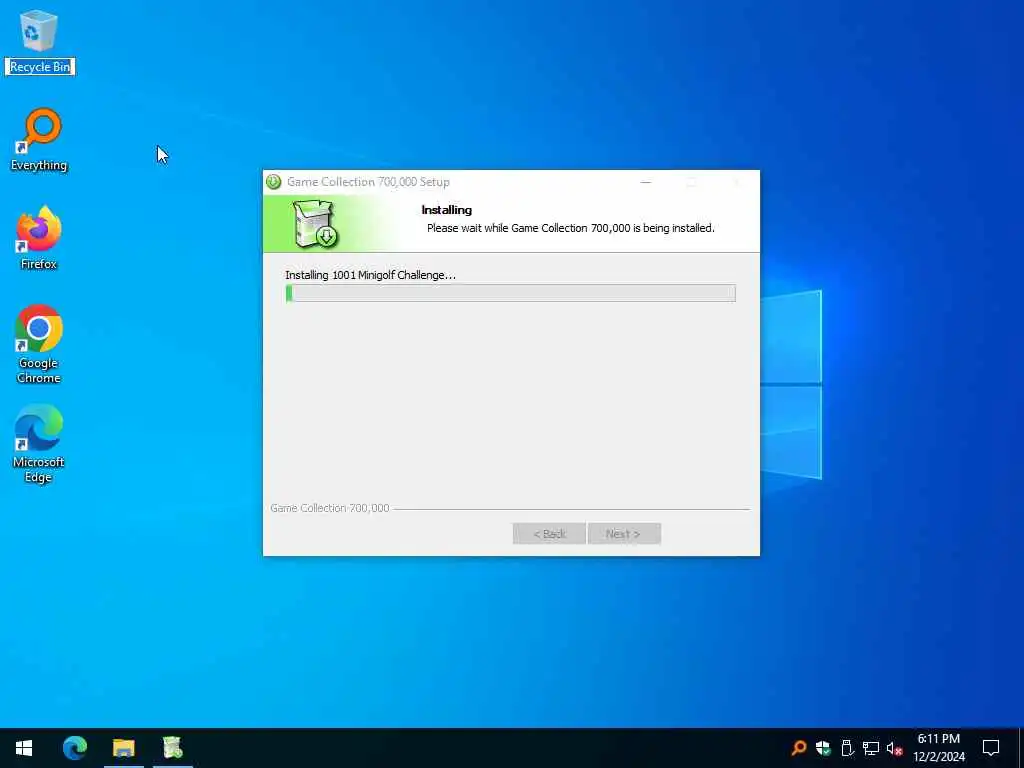This screenshot has width=1024, height=768.
Task: Open the clock showing 6:11 PM
Action: coord(939,748)
